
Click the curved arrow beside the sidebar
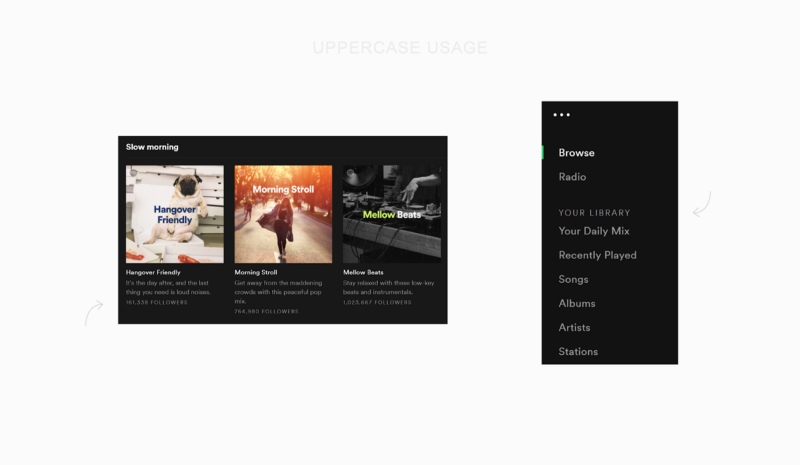point(702,204)
